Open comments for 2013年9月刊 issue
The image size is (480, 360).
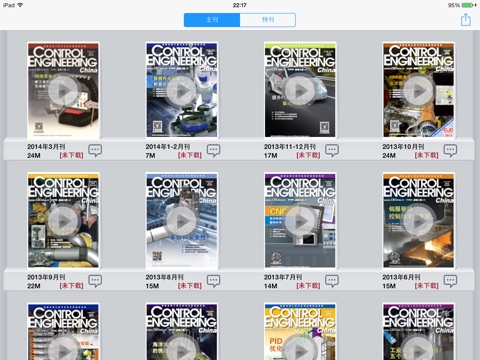95,281
